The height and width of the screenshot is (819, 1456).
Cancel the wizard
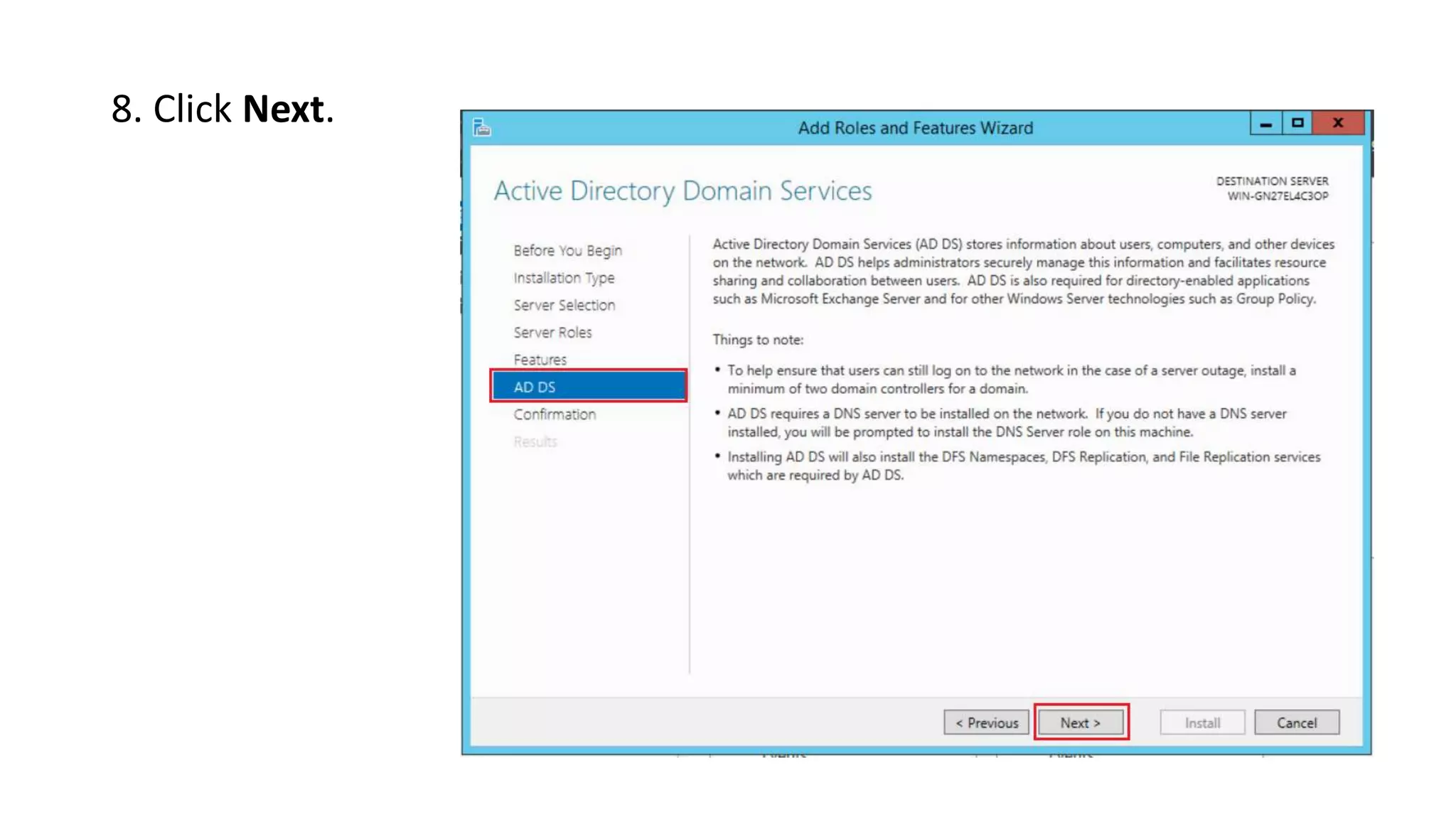pos(1296,722)
